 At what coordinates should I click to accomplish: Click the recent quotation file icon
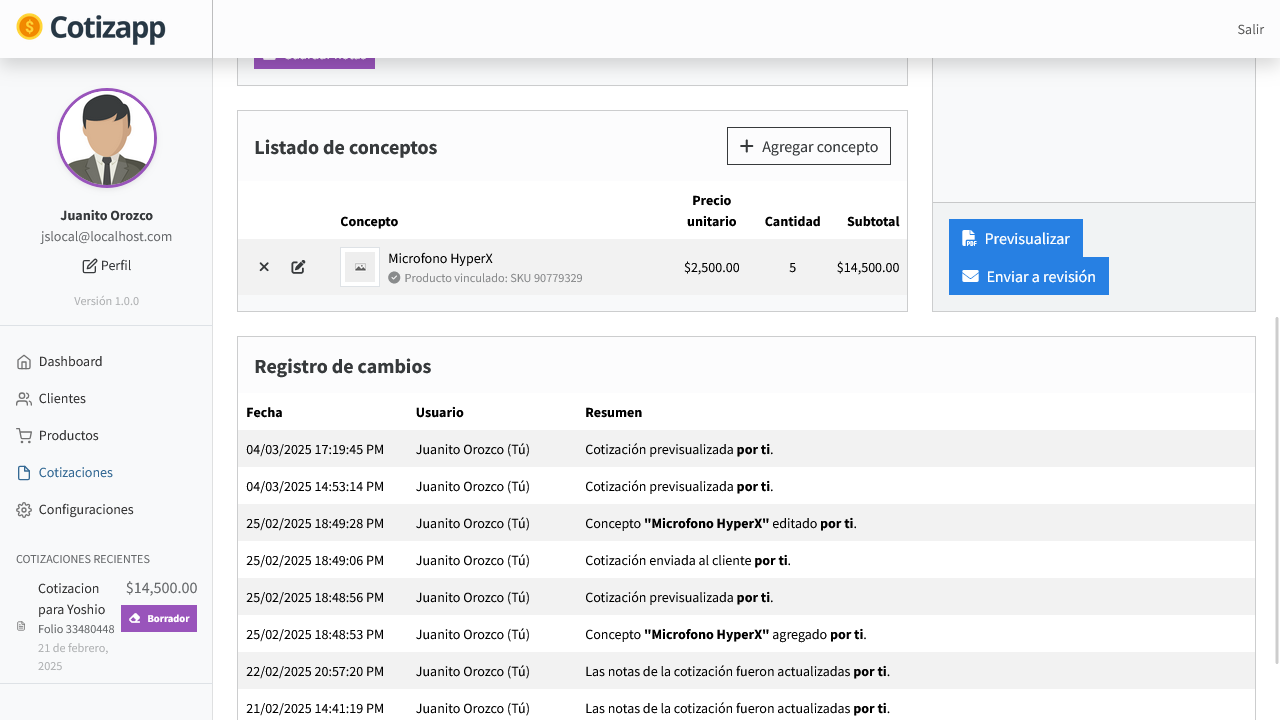(21, 626)
